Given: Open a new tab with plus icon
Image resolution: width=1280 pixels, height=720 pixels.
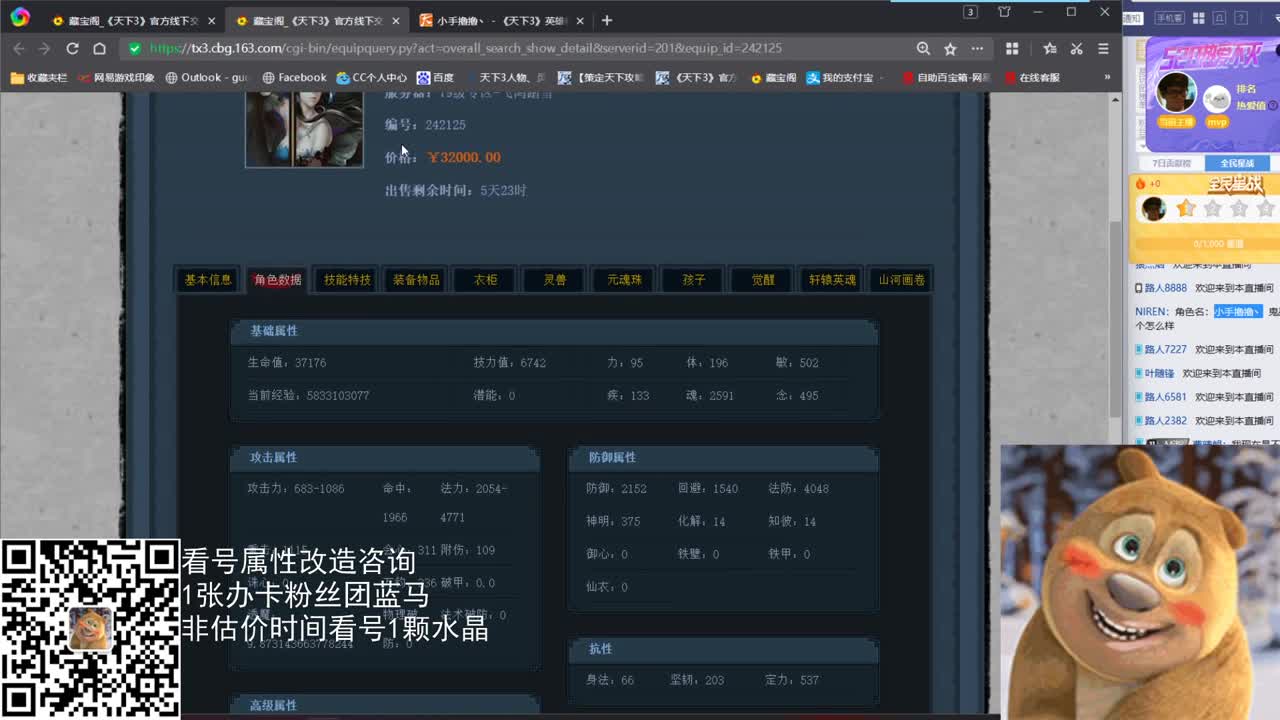Looking at the screenshot, I should point(606,20).
